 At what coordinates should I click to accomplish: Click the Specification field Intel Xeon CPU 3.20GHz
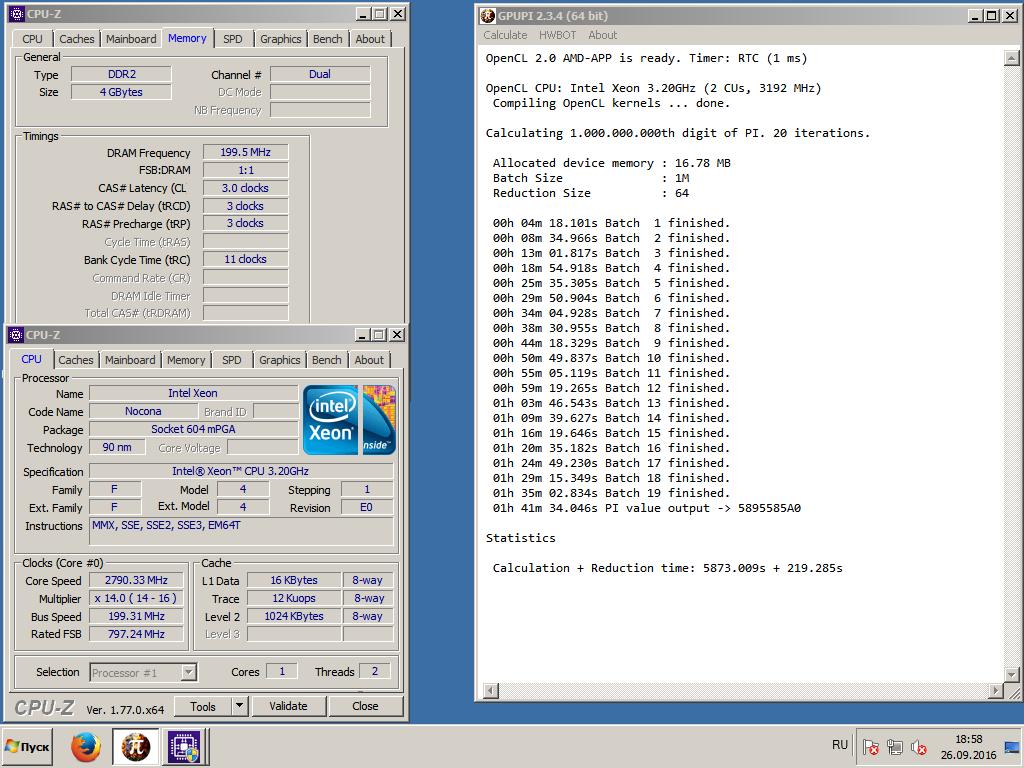(x=241, y=471)
